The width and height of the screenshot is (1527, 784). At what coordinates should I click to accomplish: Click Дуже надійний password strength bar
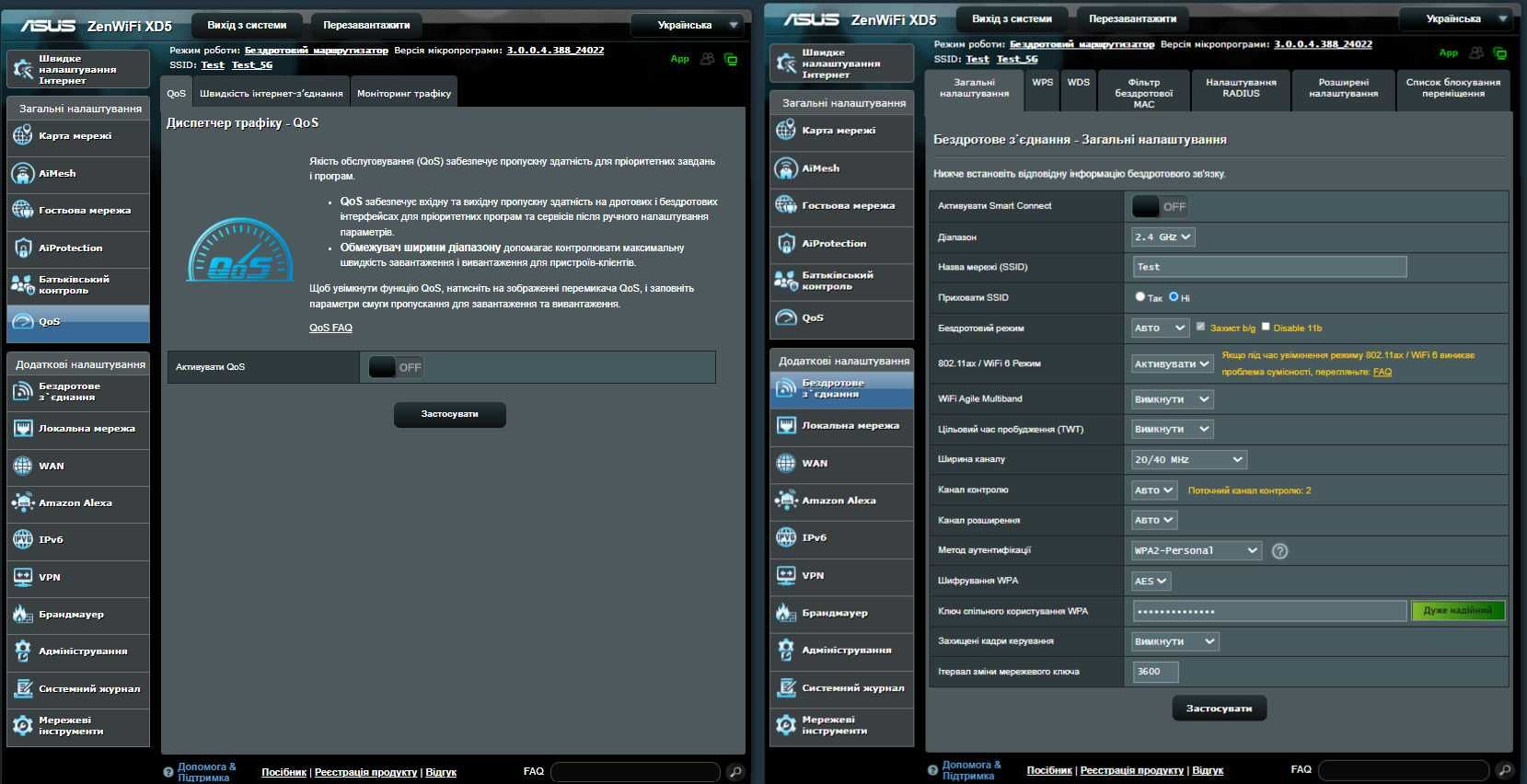(x=1458, y=610)
